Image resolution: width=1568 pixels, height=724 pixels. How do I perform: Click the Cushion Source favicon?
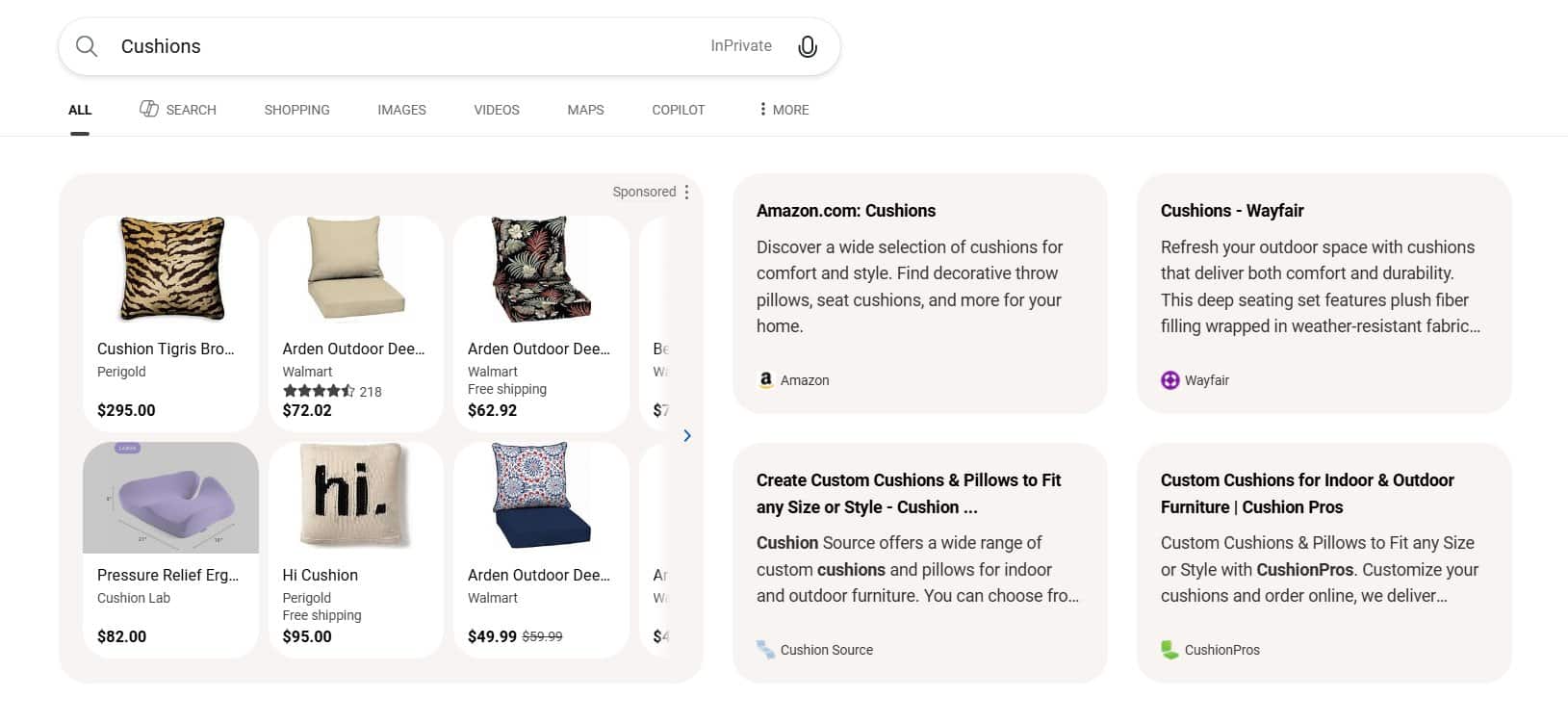(766, 650)
